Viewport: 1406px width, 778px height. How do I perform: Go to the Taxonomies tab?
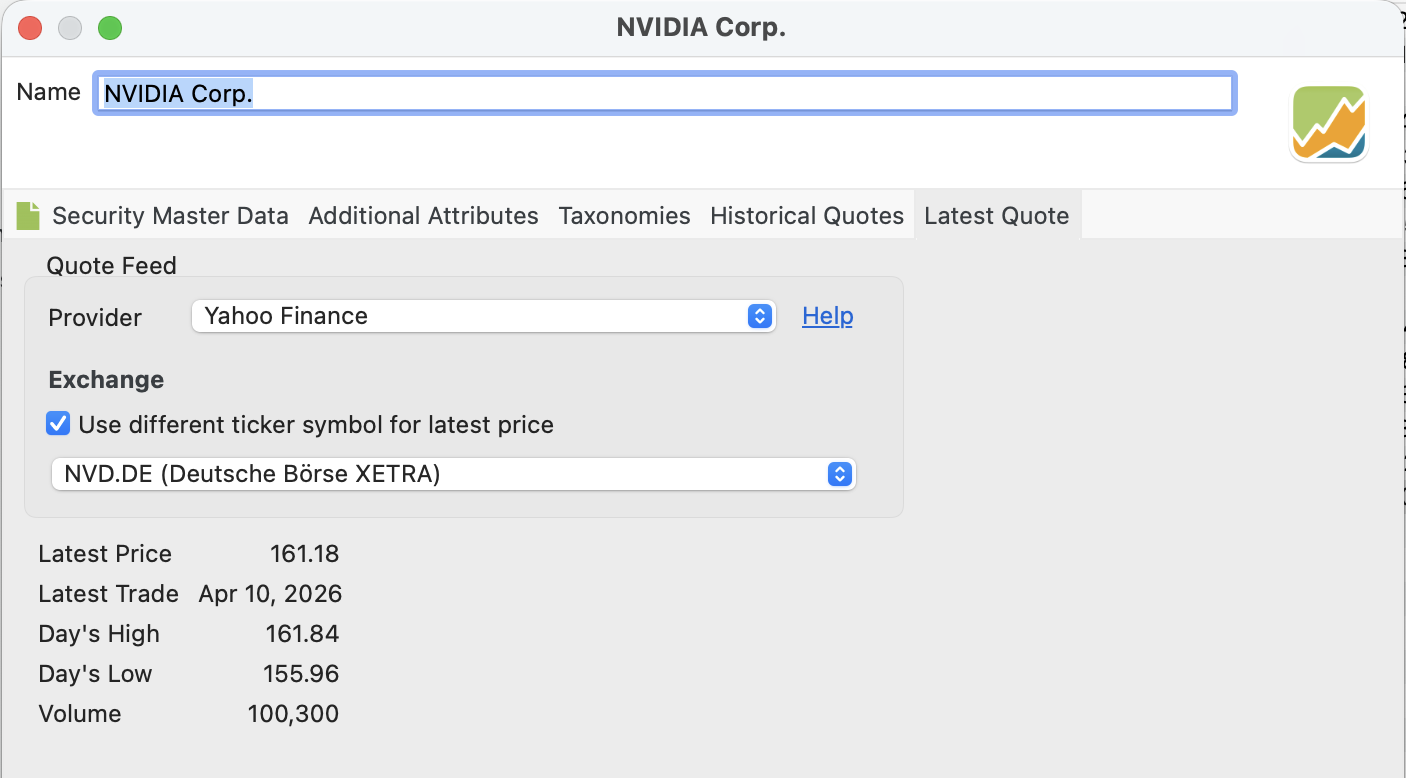coord(624,215)
